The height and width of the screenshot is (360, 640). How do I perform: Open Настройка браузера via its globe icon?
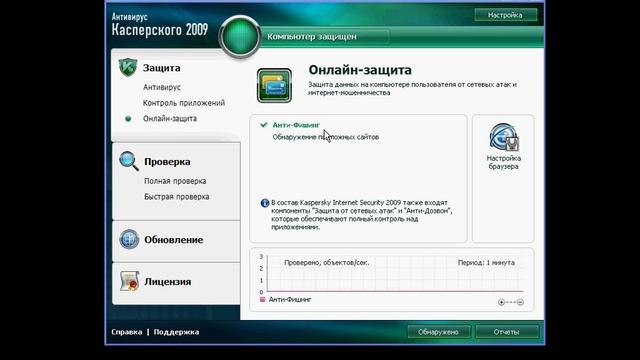(504, 137)
